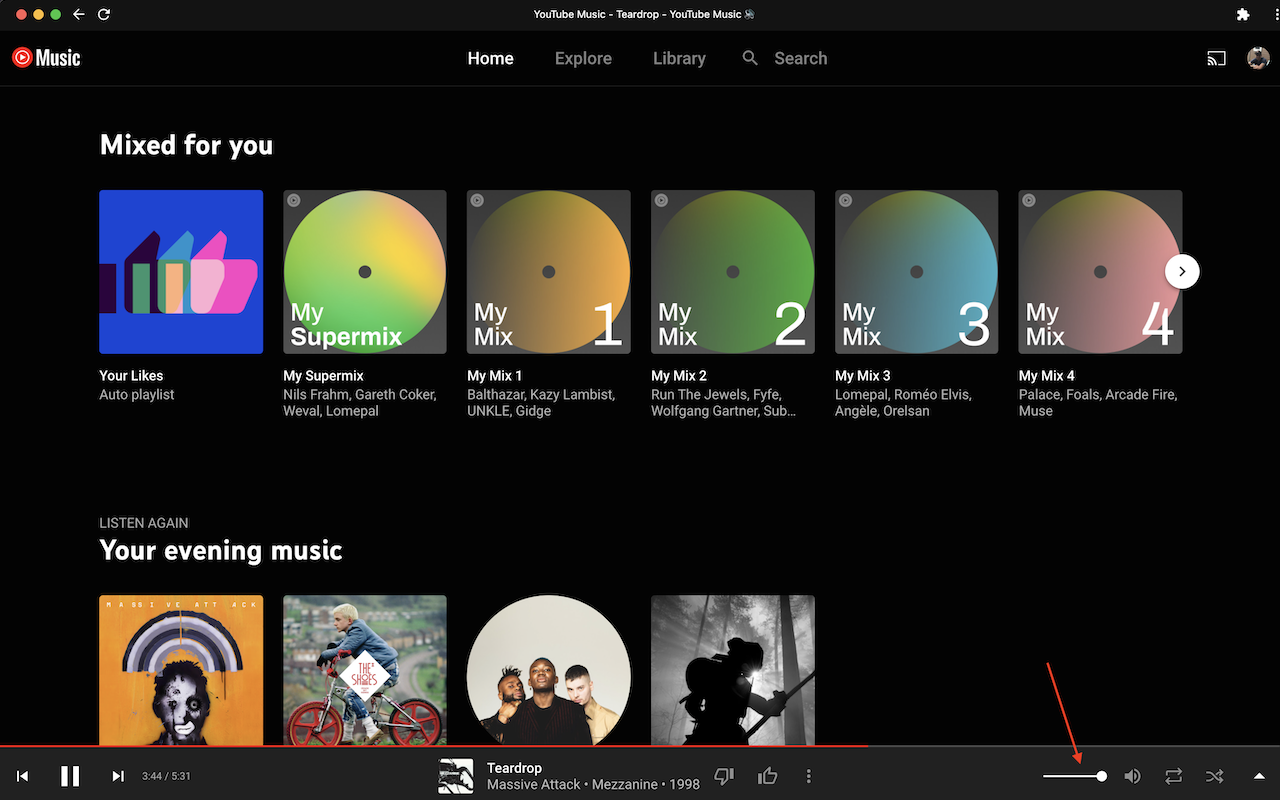Open the cast to device icon

(1216, 58)
